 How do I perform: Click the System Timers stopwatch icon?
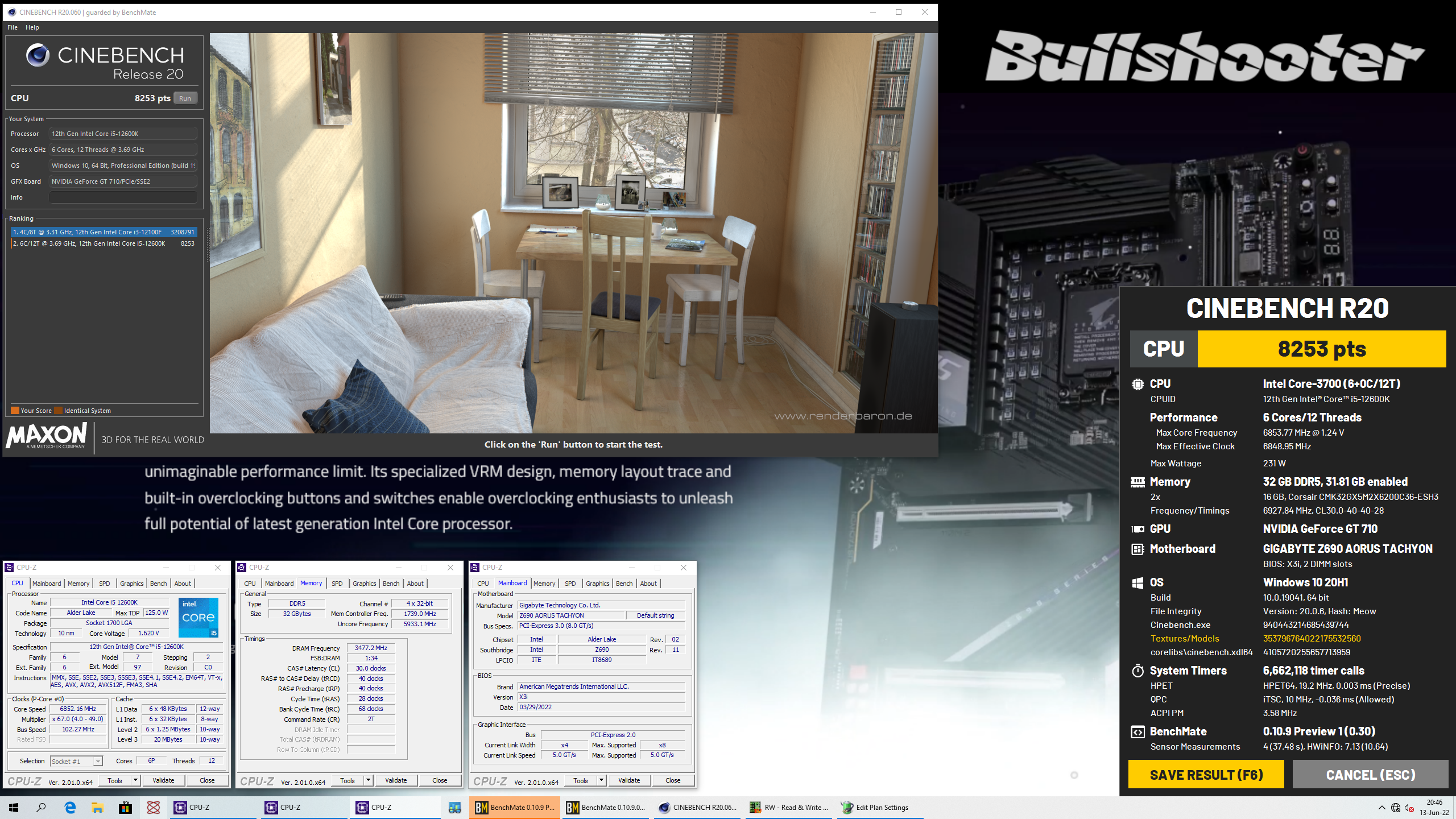pyautogui.click(x=1137, y=671)
